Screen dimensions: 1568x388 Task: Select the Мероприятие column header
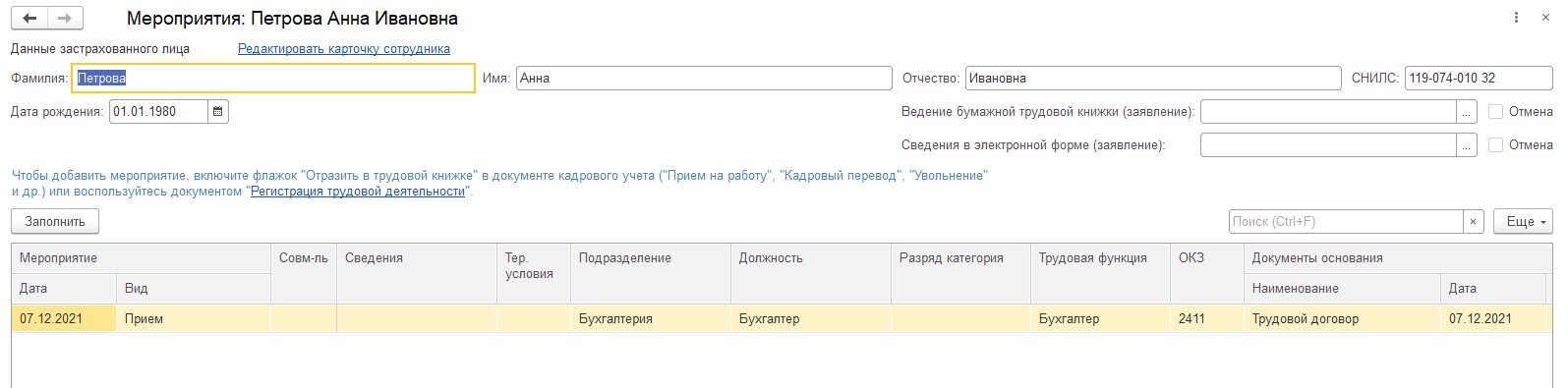click(142, 258)
